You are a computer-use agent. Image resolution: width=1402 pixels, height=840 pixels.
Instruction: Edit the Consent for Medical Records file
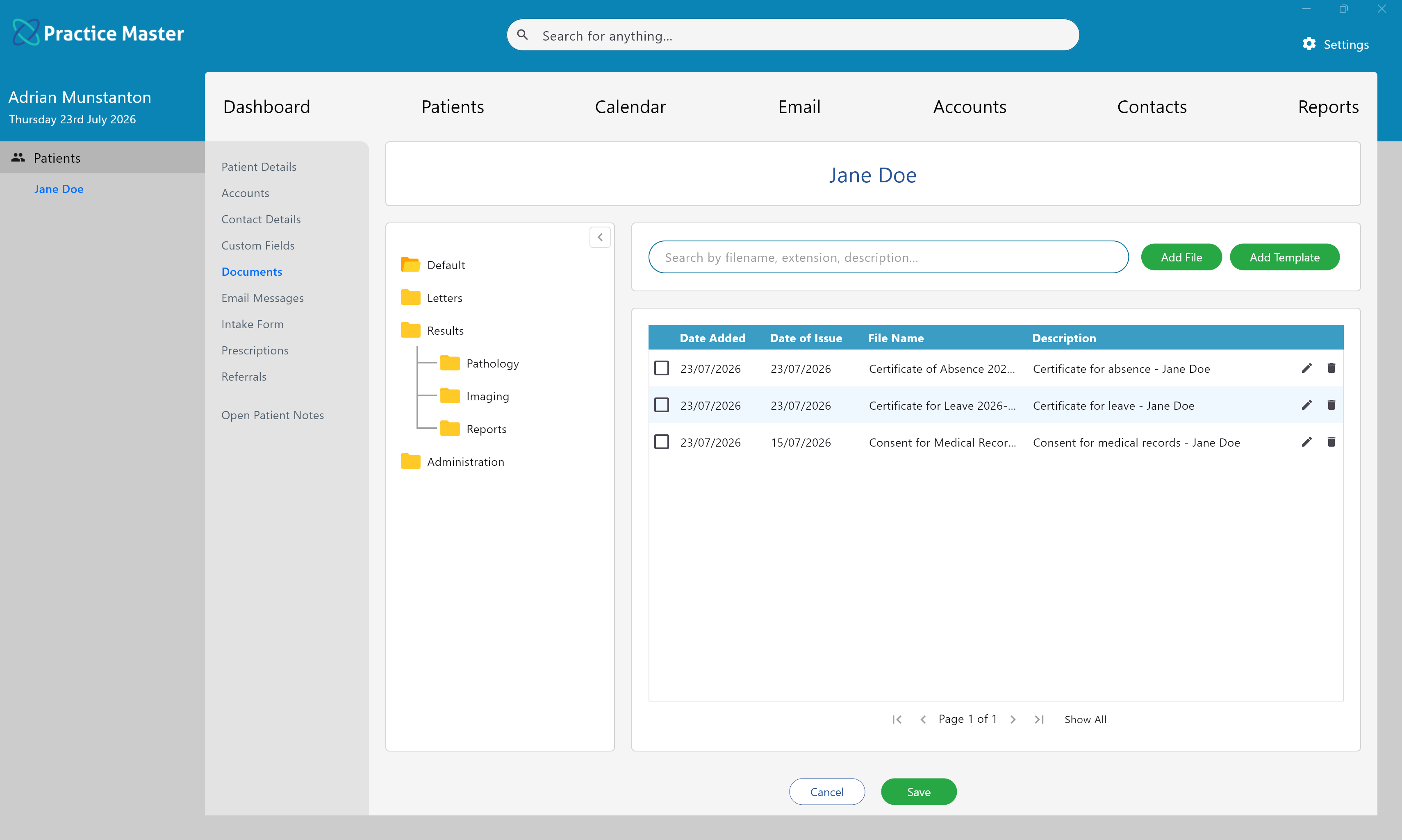pyautogui.click(x=1306, y=442)
